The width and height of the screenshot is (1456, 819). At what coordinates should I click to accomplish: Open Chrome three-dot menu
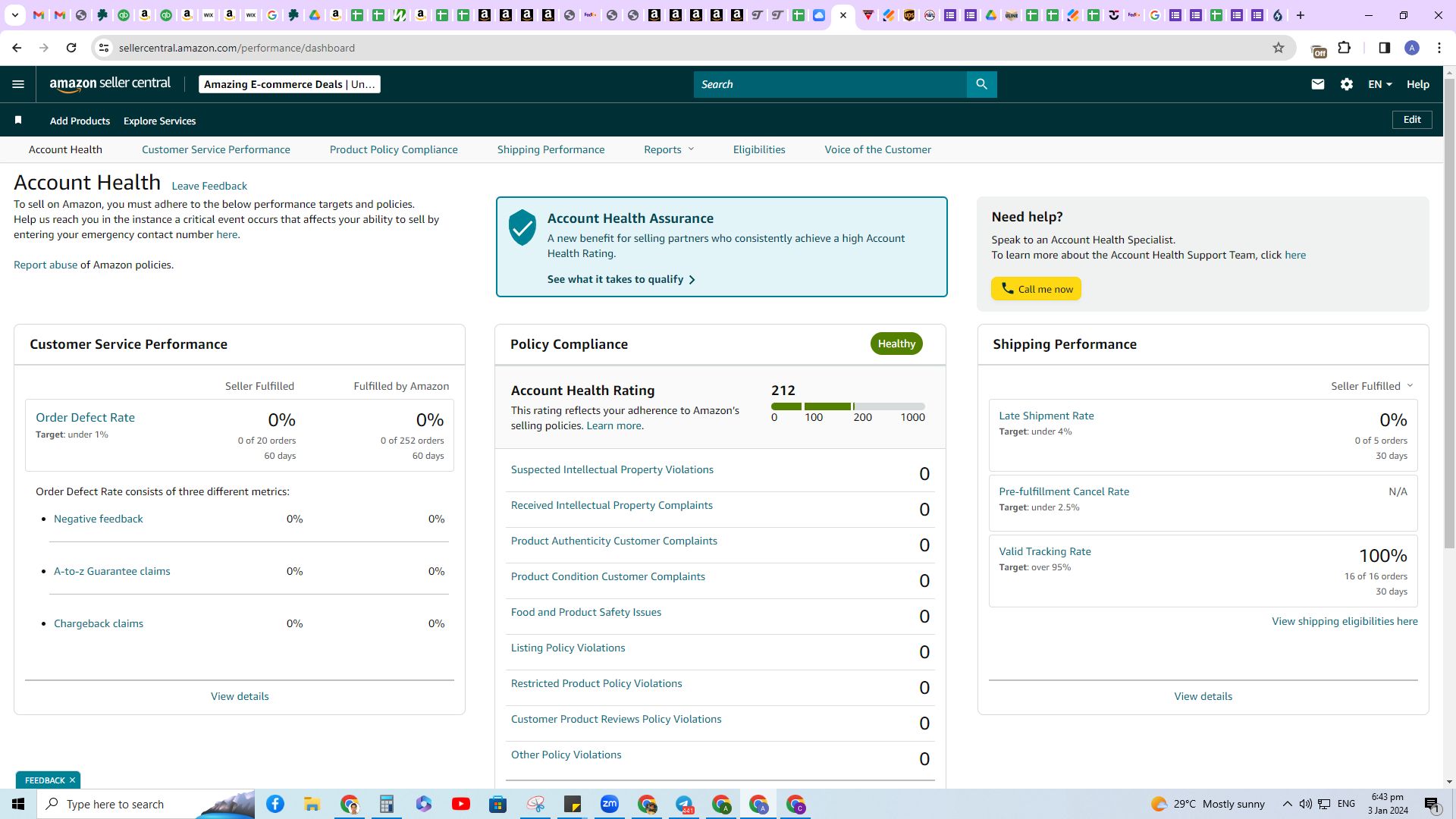tap(1439, 48)
